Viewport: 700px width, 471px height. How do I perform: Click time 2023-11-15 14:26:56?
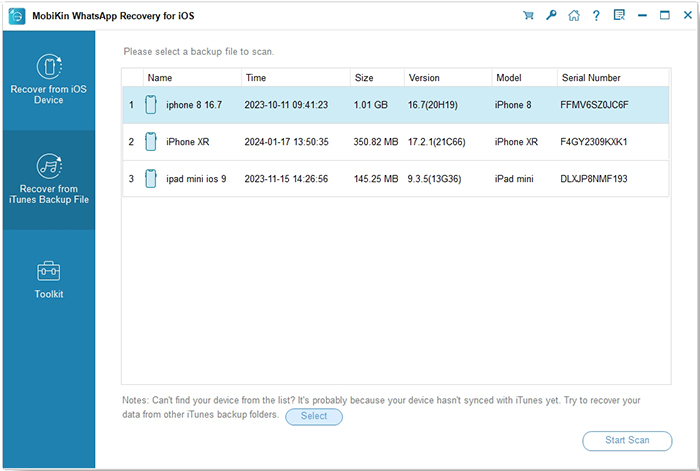tap(286, 179)
